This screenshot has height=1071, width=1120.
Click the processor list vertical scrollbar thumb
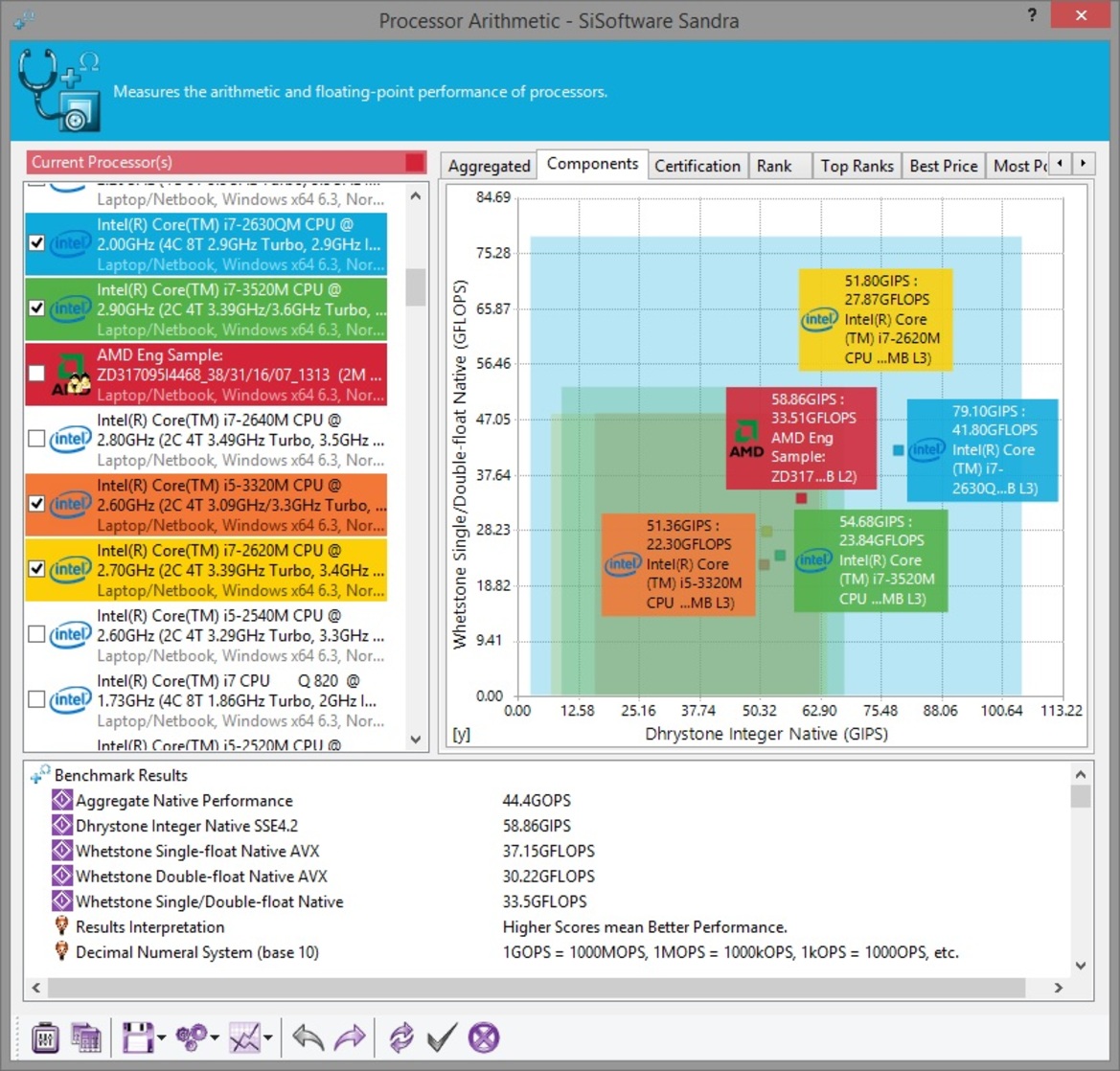[416, 287]
